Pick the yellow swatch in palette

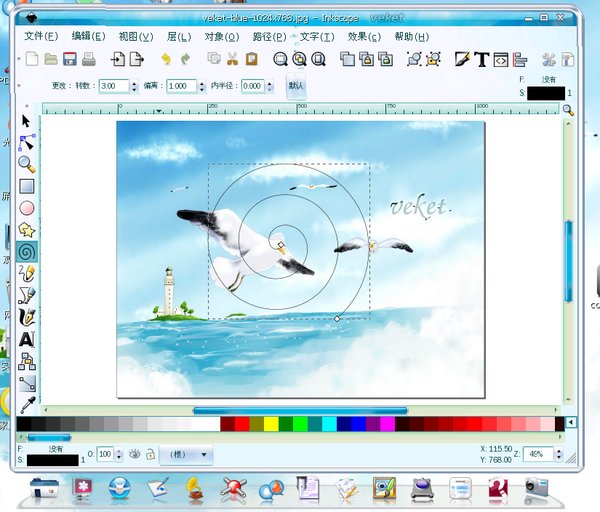[271, 424]
